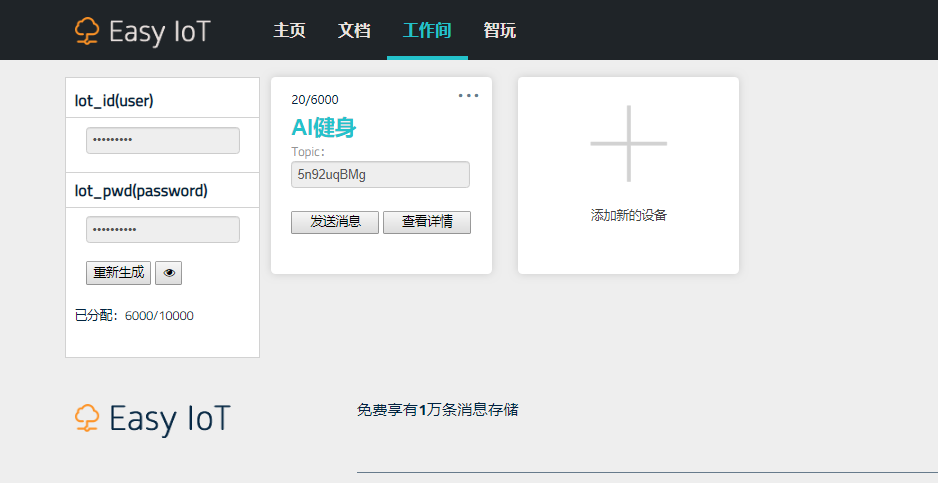This screenshot has height=483, width=938.
Task: Click the Iot_pwd(password) heading
Action: click(x=141, y=191)
